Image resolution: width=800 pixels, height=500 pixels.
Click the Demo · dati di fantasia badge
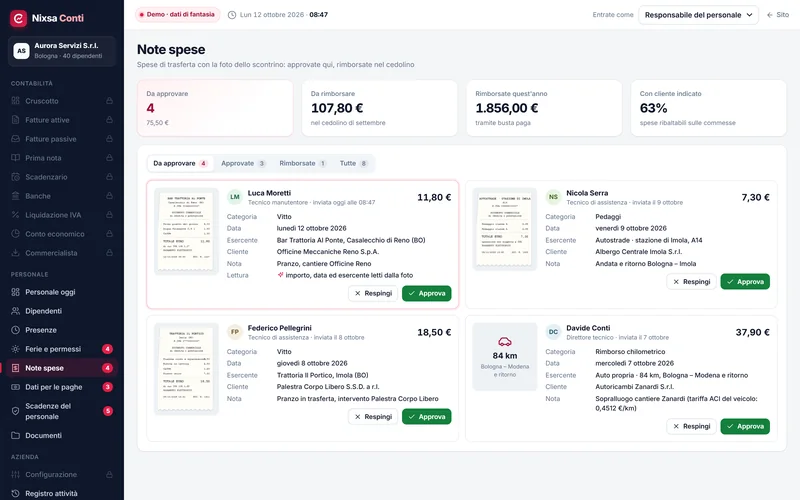178,15
